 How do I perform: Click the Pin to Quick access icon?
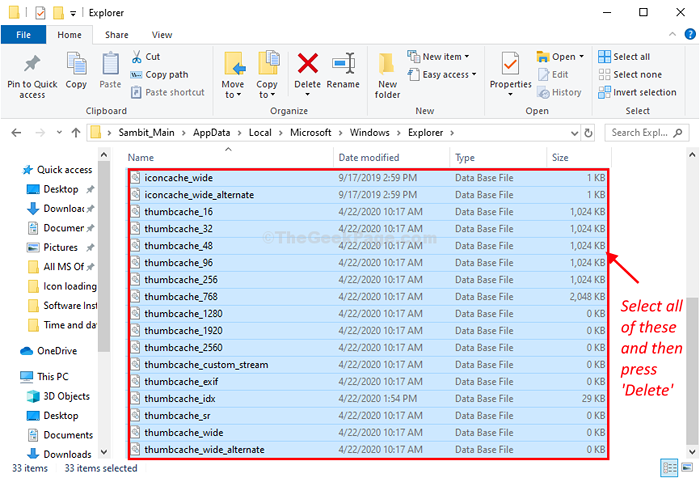(32, 64)
